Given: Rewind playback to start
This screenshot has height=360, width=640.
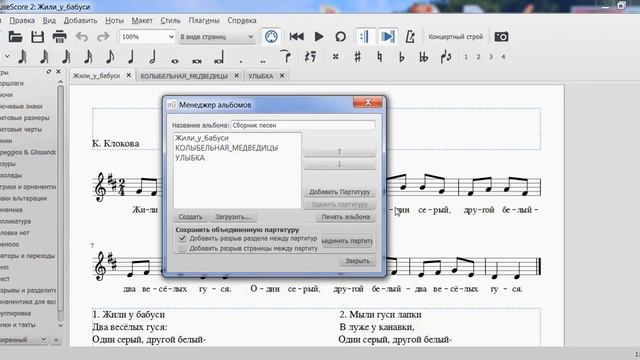Looking at the screenshot, I should pos(296,37).
